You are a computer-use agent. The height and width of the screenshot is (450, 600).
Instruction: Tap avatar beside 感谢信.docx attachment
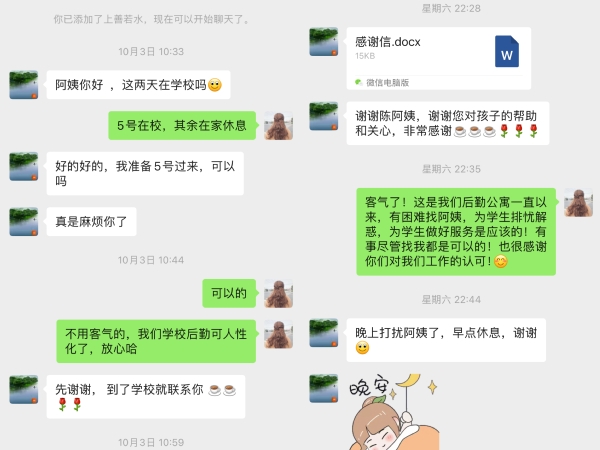pos(324,42)
